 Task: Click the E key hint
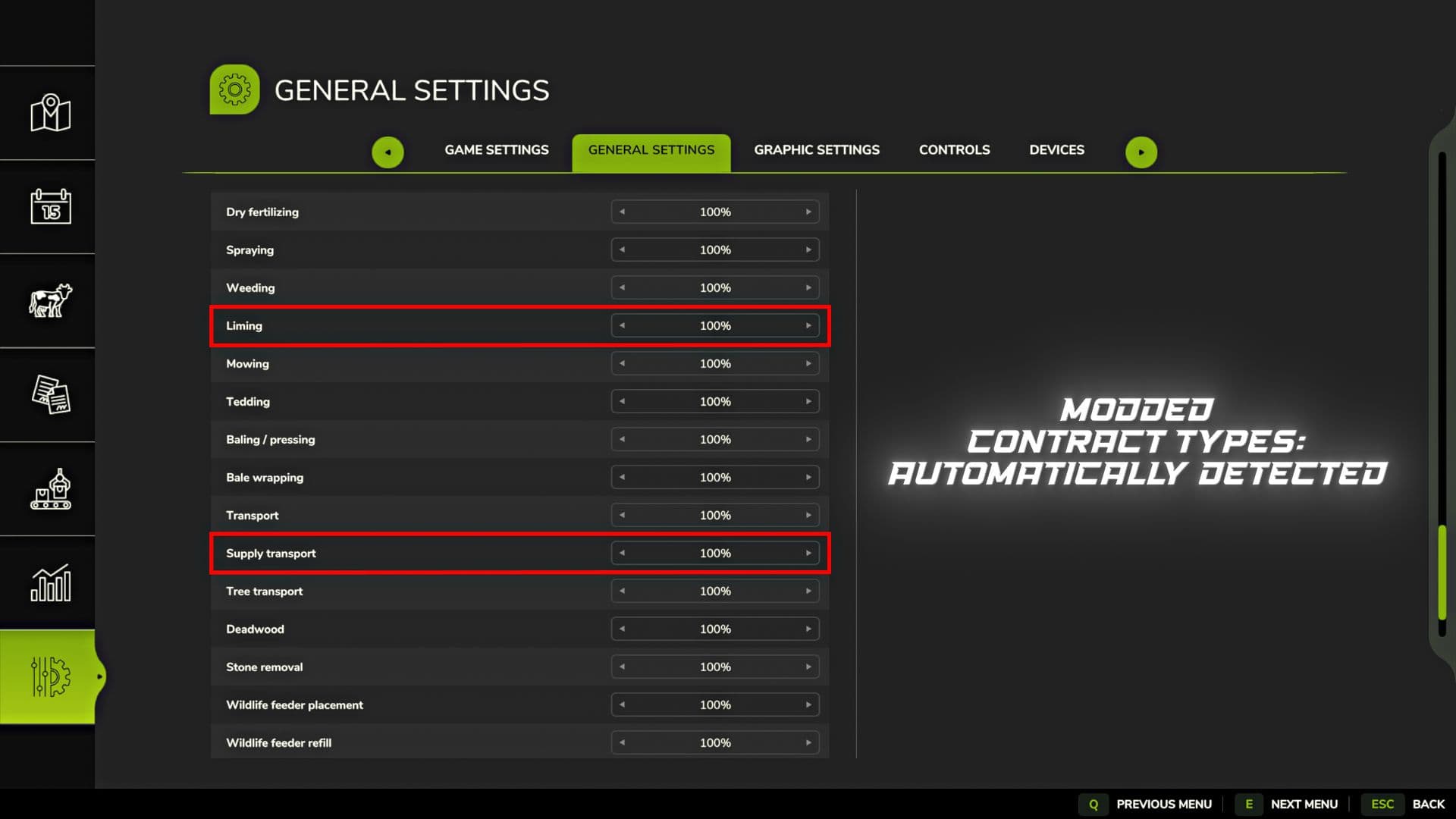[x=1249, y=804]
